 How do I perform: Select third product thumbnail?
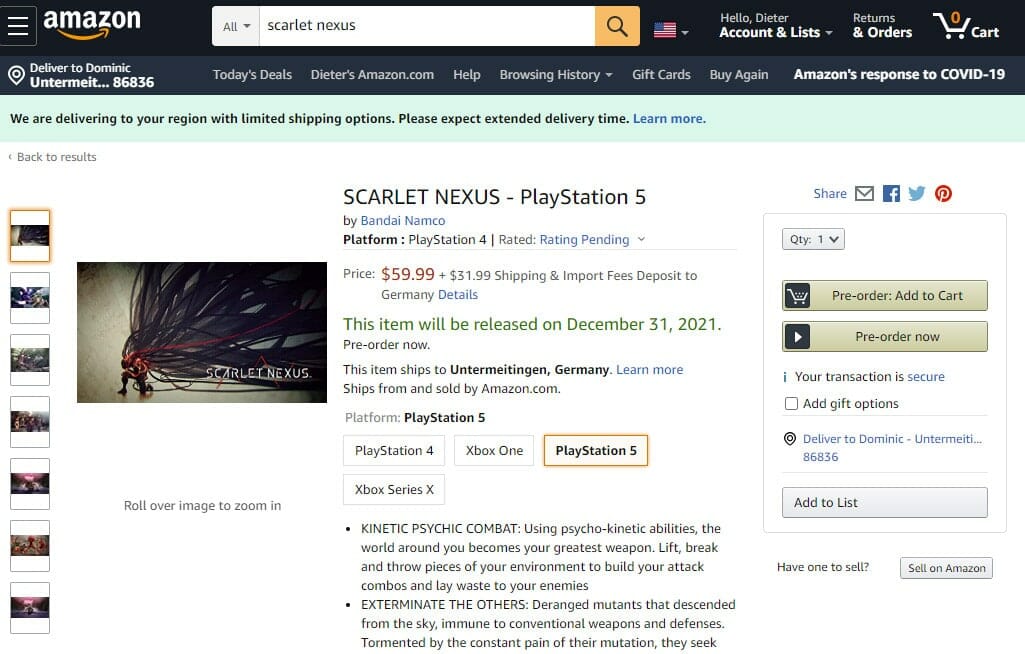(x=30, y=360)
